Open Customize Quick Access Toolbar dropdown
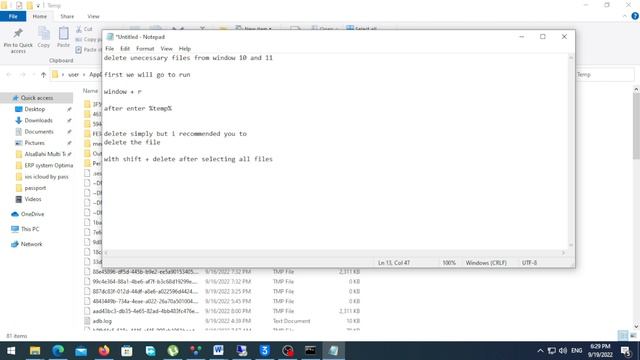This screenshot has width=640, height=360. pyautogui.click(x=38, y=5)
